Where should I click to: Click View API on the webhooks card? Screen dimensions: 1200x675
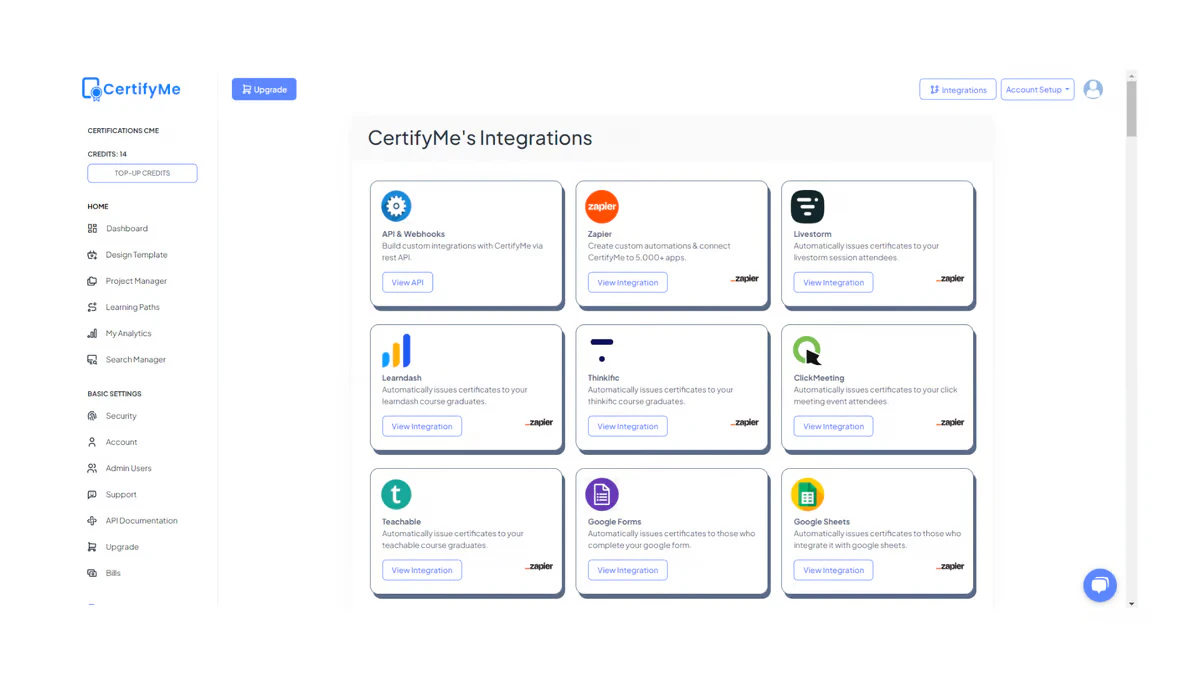(406, 282)
